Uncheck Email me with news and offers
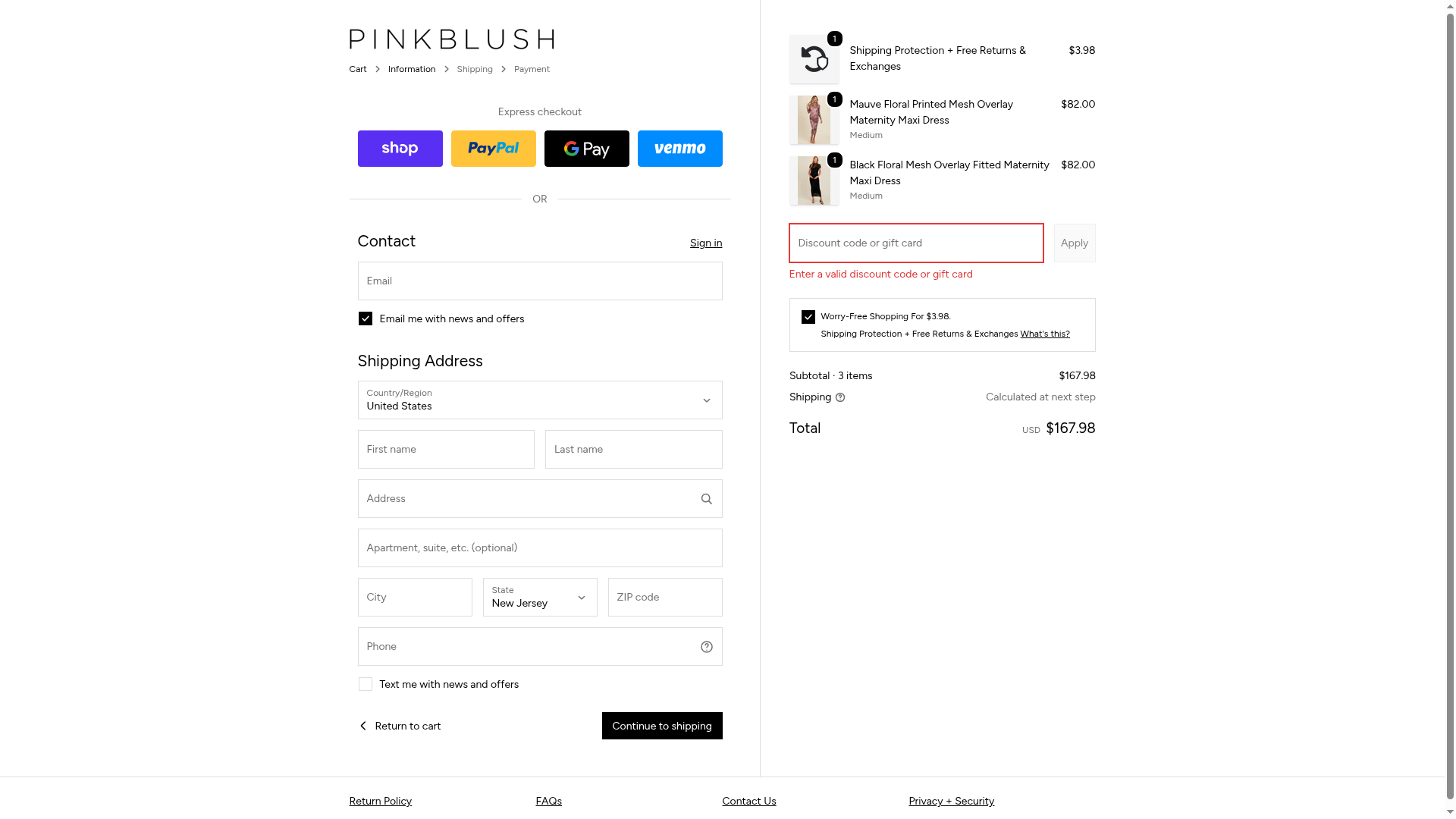The width and height of the screenshot is (1456, 819). coord(366,318)
